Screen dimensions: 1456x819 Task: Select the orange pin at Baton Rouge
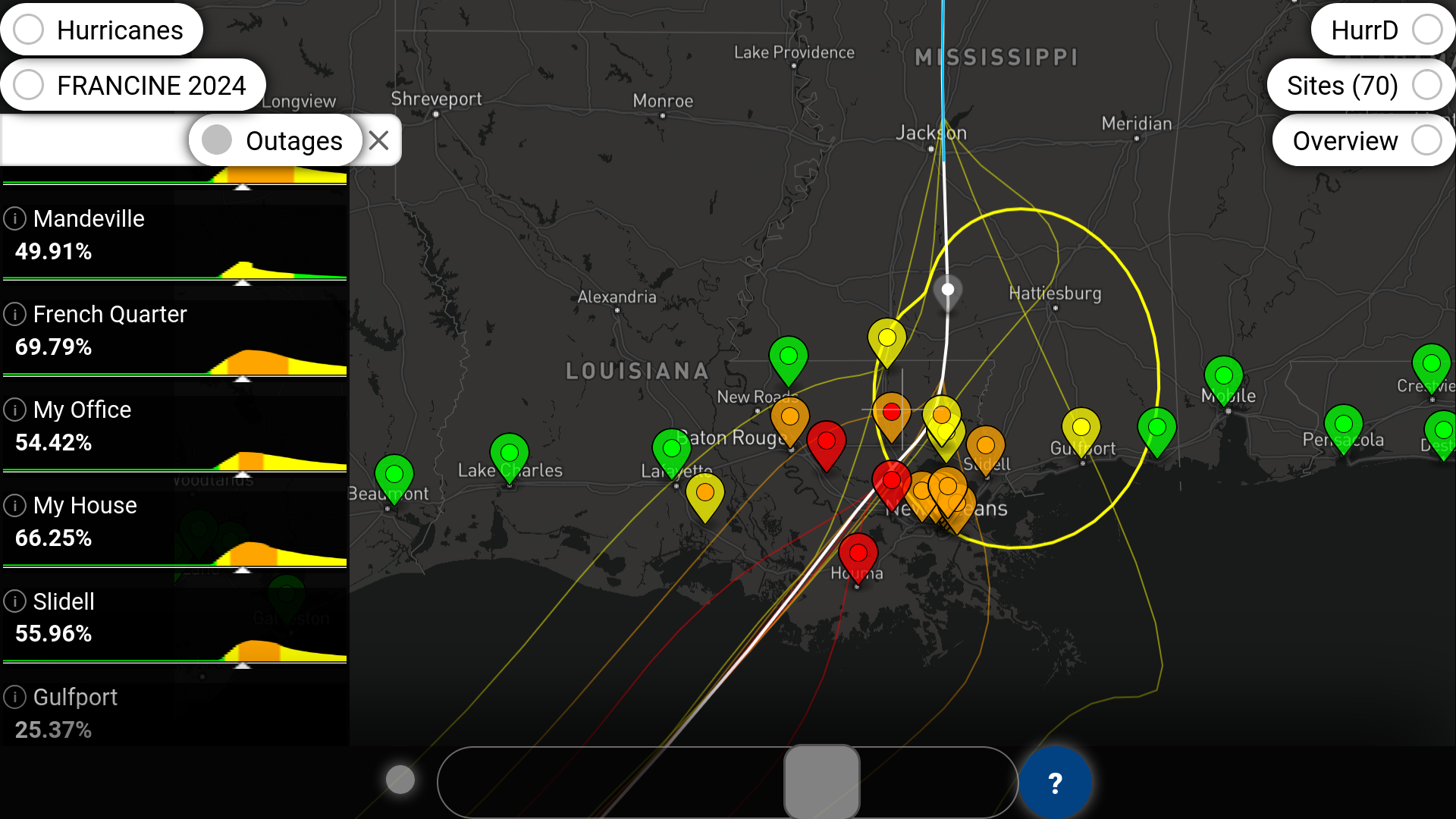790,422
